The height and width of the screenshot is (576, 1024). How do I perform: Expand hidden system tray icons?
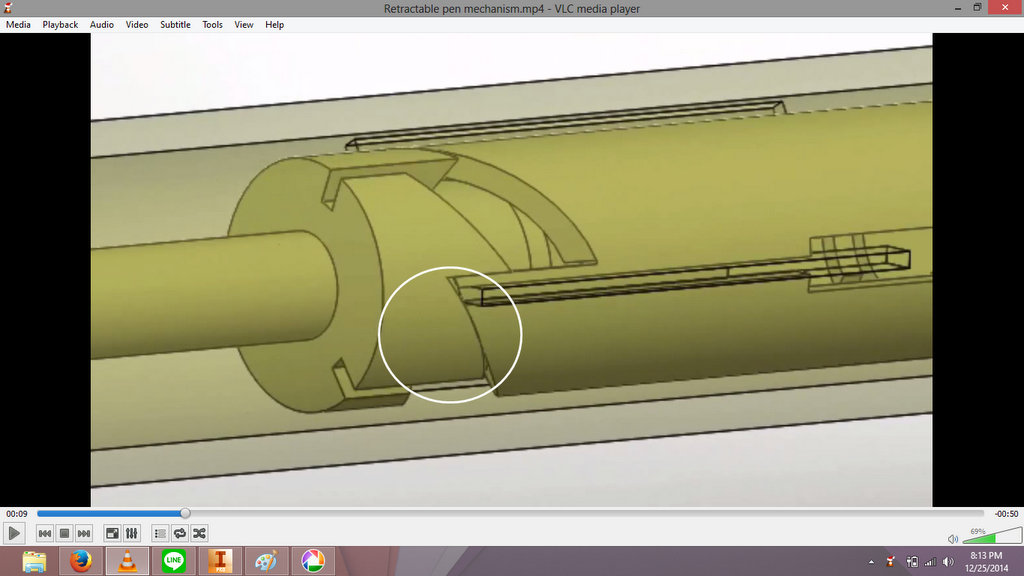tap(871, 561)
